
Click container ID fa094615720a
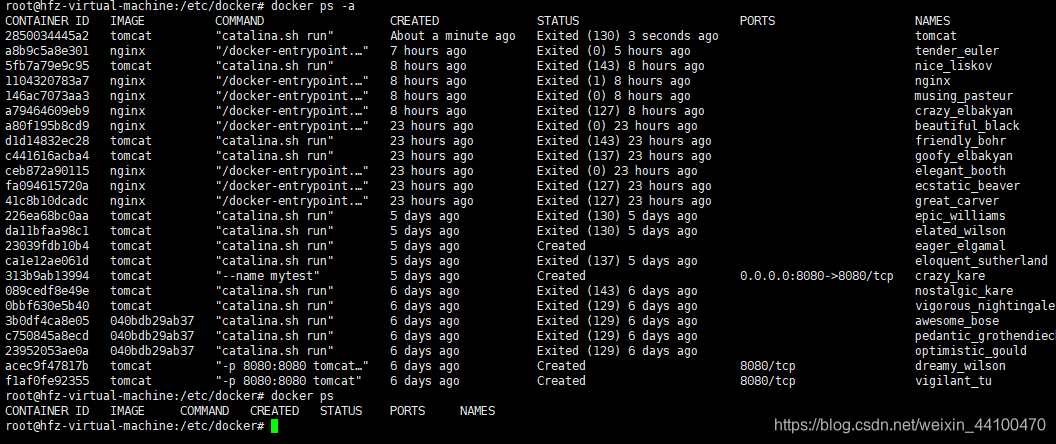pyautogui.click(x=47, y=186)
